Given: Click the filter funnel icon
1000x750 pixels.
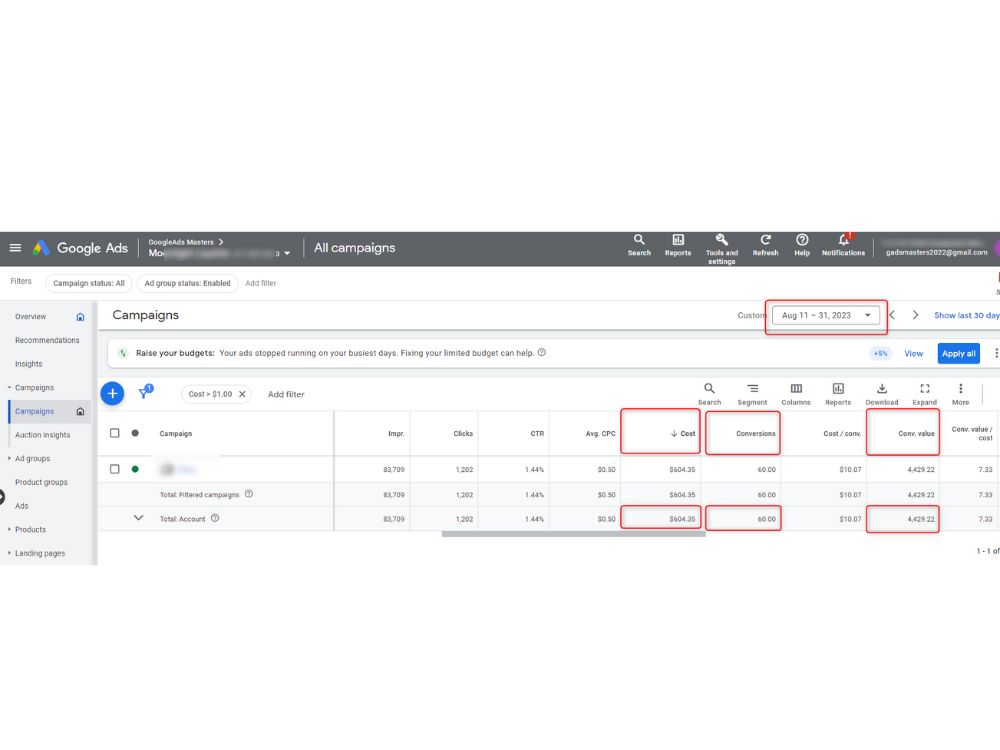Looking at the screenshot, I should [x=145, y=392].
